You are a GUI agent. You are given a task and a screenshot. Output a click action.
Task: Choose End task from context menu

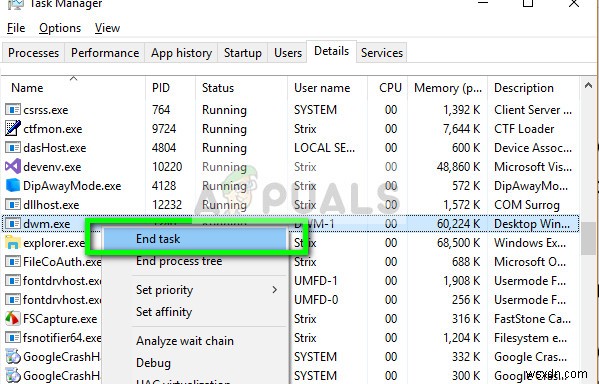tap(195, 239)
